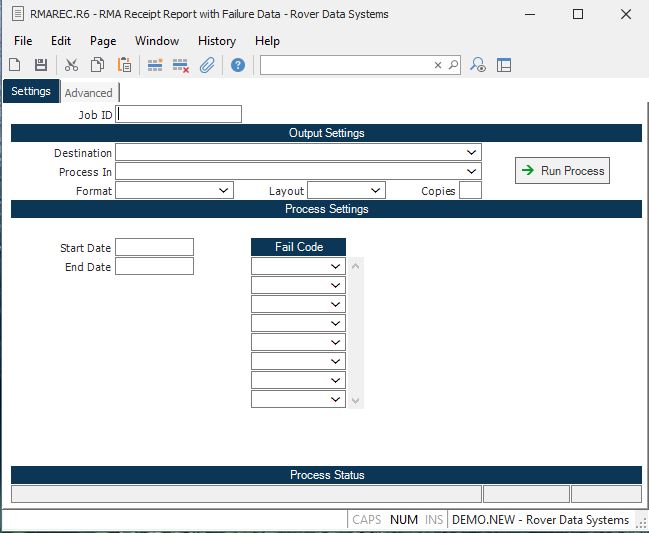649x533 pixels.
Task: Click the Paste clipboard icon
Action: click(125, 65)
